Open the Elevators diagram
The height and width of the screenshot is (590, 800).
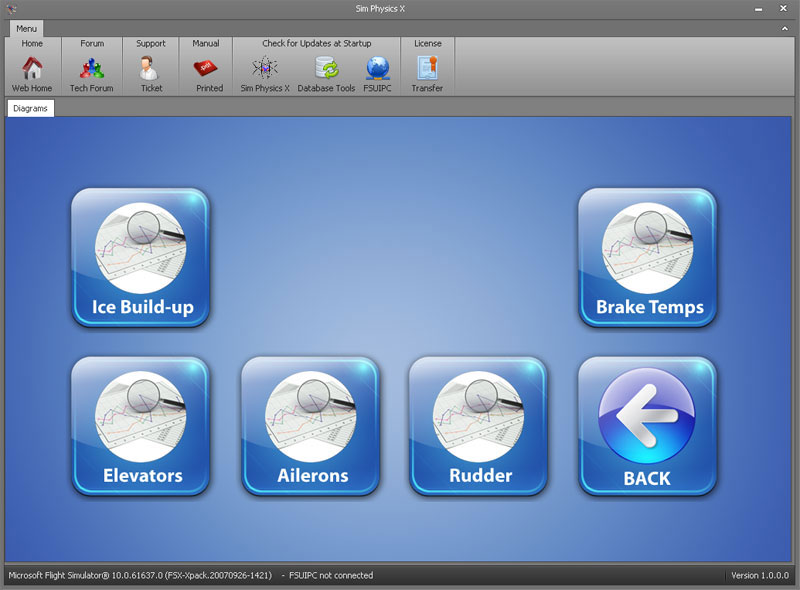point(141,426)
